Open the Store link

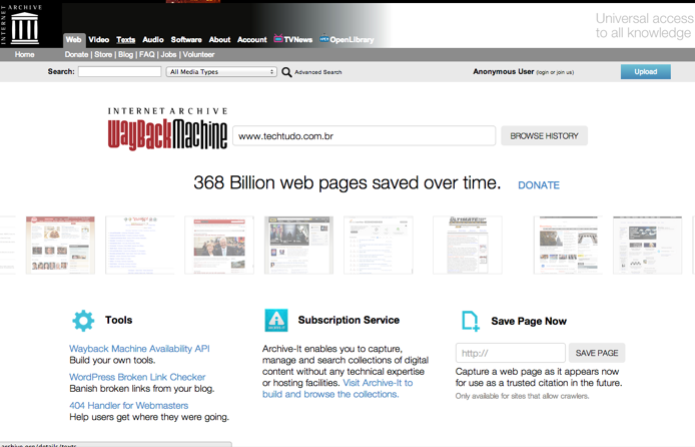[103, 55]
